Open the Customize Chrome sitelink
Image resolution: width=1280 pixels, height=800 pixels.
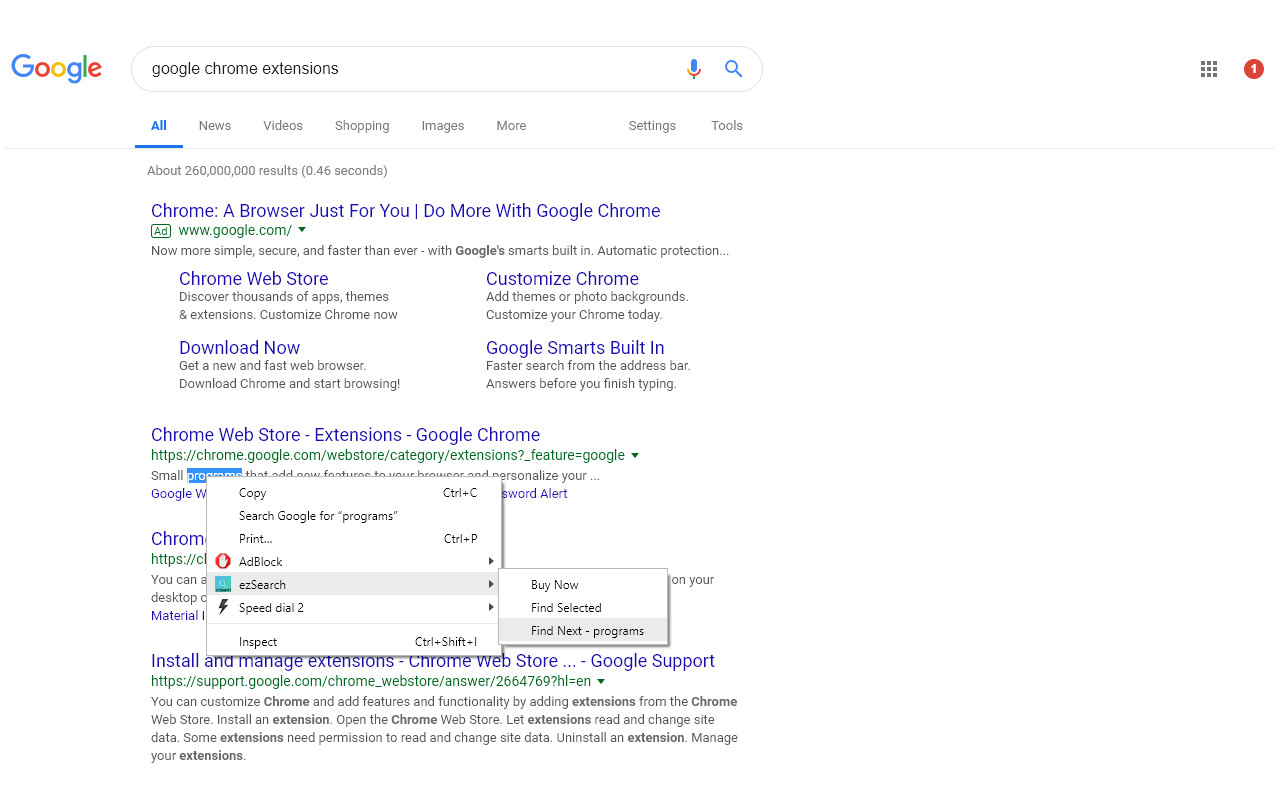562,279
